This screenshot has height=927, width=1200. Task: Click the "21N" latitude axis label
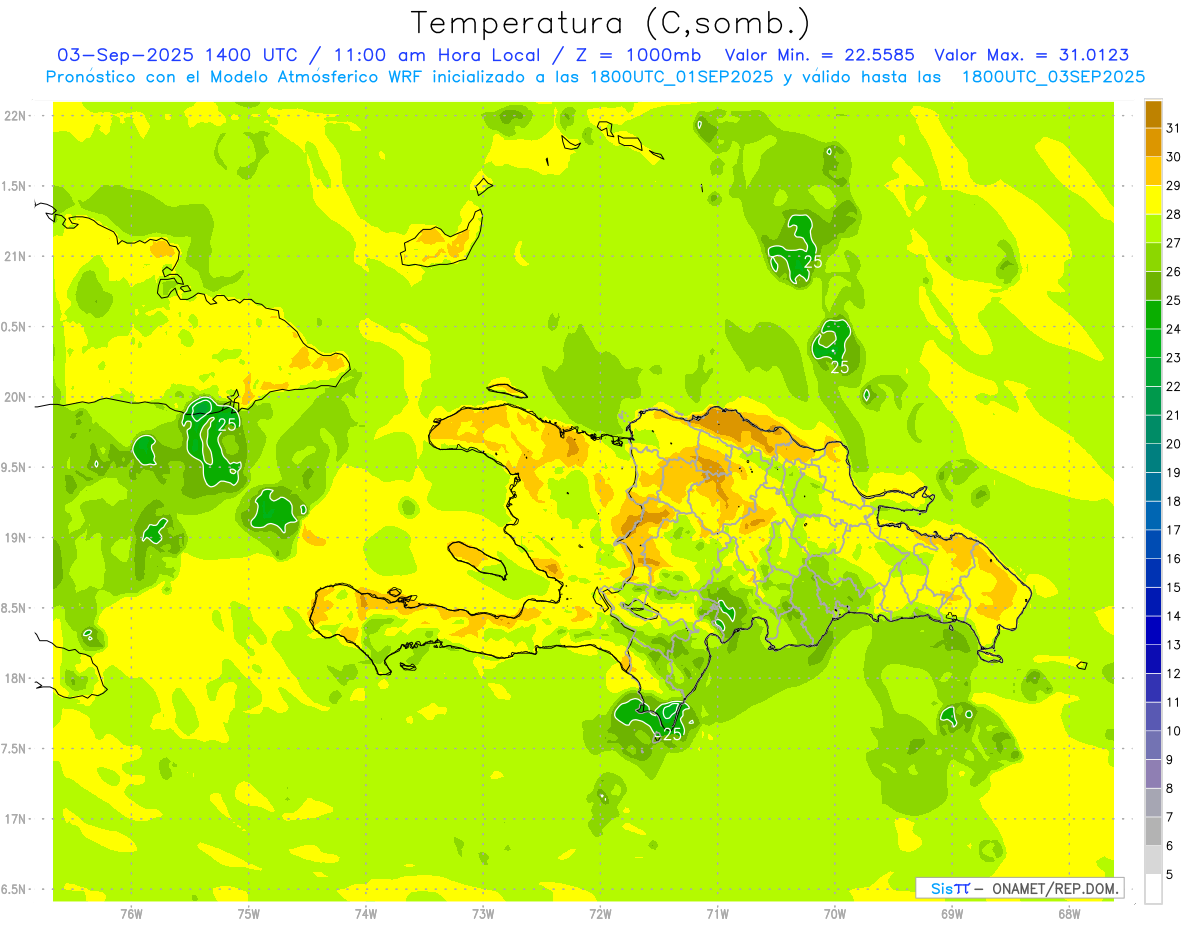click(15, 257)
